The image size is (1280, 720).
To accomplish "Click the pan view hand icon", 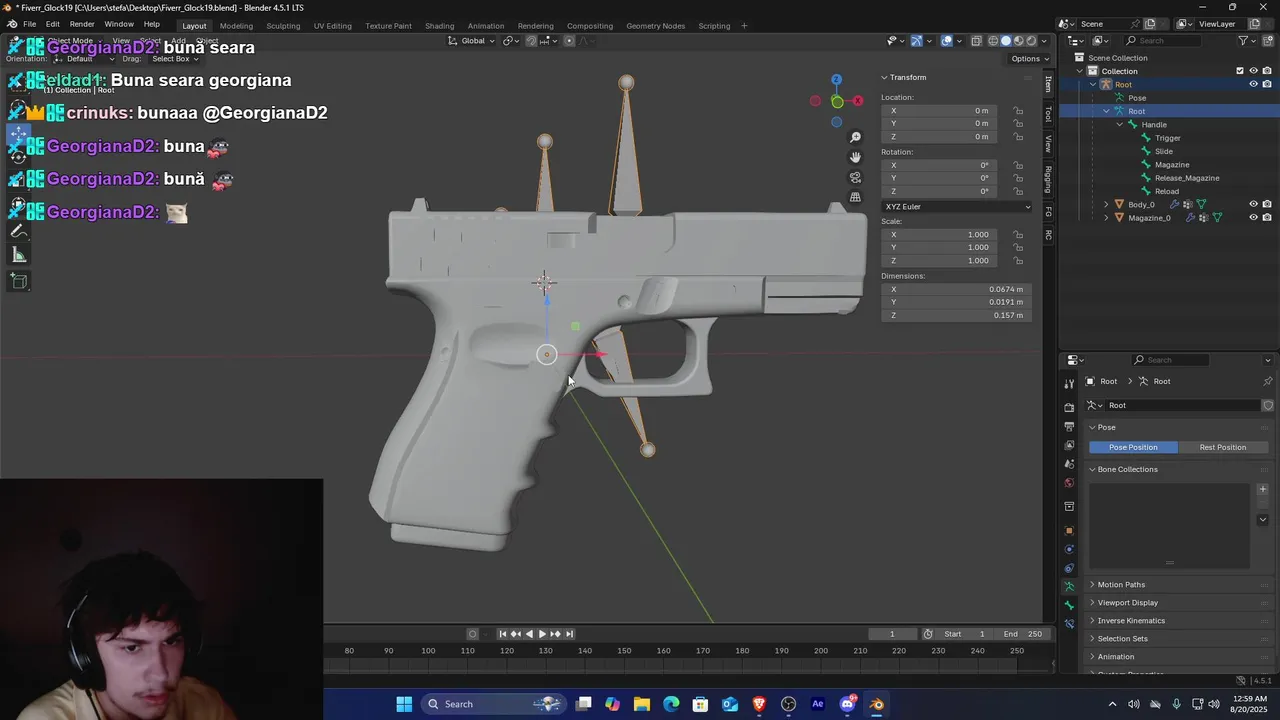I will 855,157.
